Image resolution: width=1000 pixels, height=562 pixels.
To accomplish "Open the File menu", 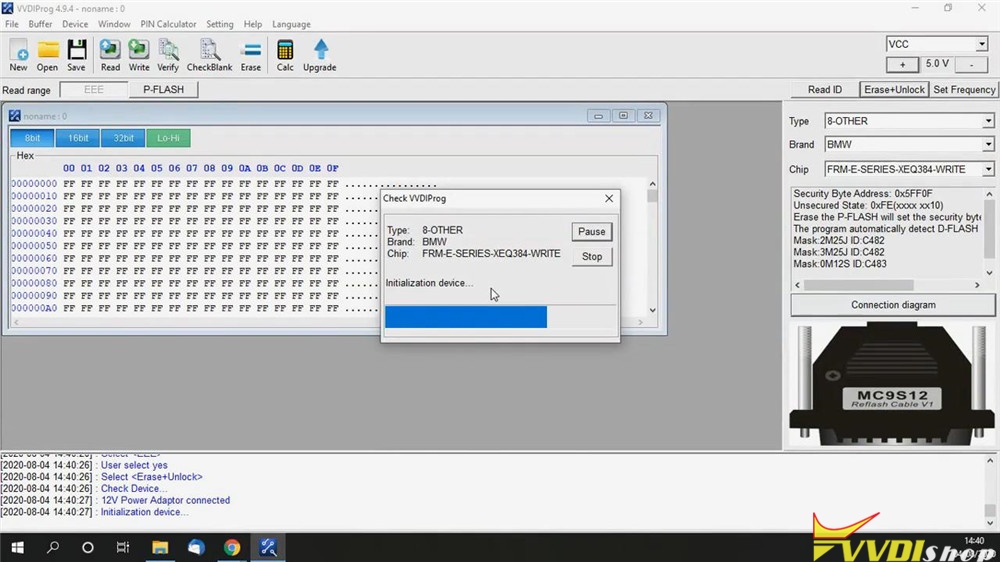I will (x=11, y=24).
